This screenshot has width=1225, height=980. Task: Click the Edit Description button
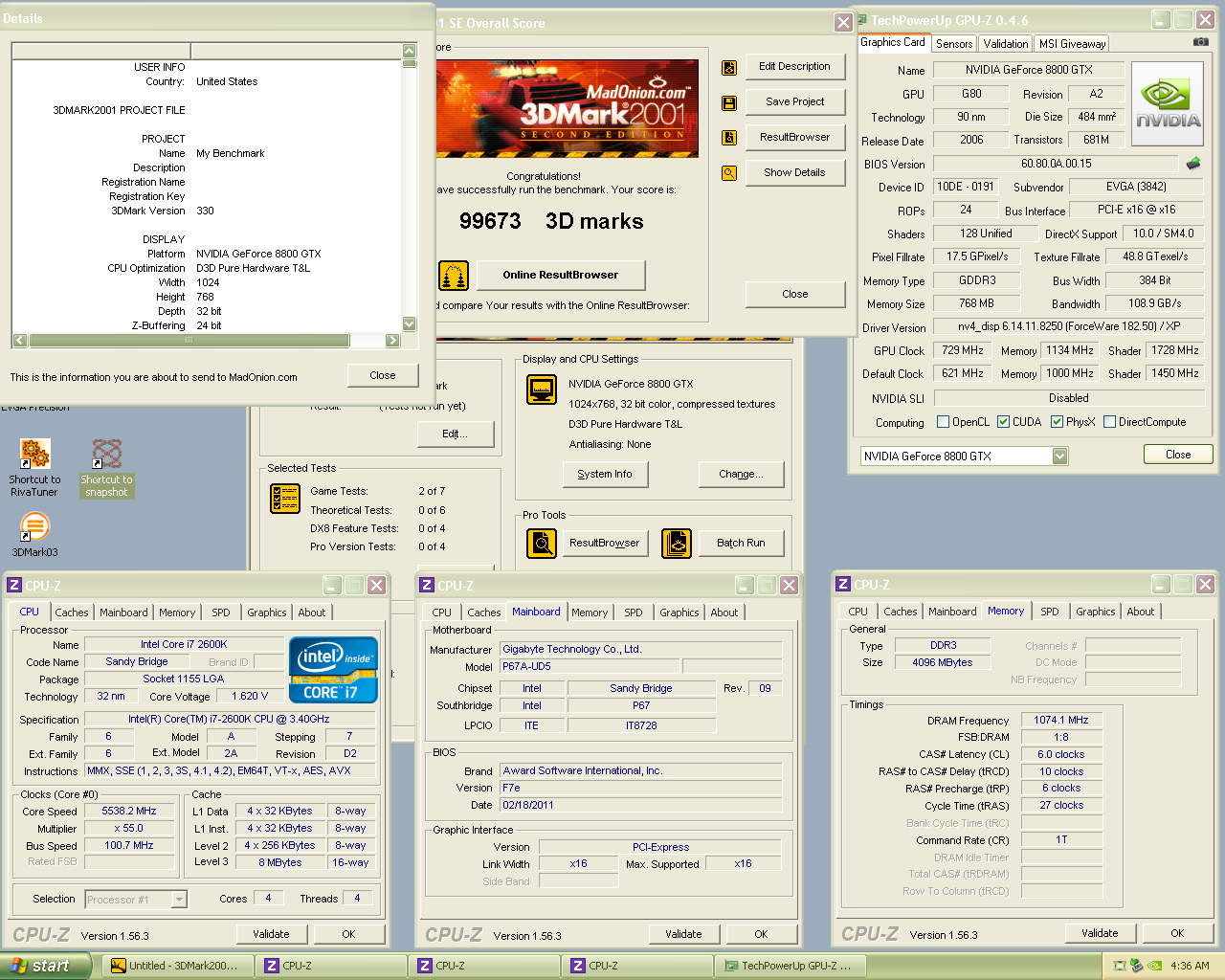[x=794, y=67]
